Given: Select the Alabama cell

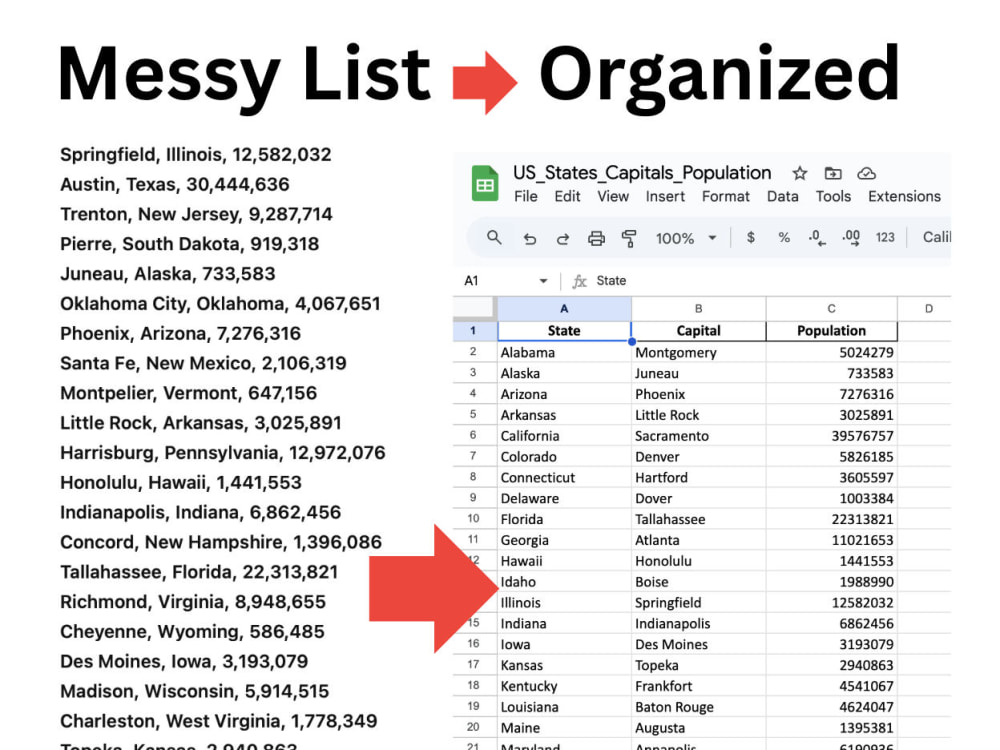Looking at the screenshot, I should 564,352.
